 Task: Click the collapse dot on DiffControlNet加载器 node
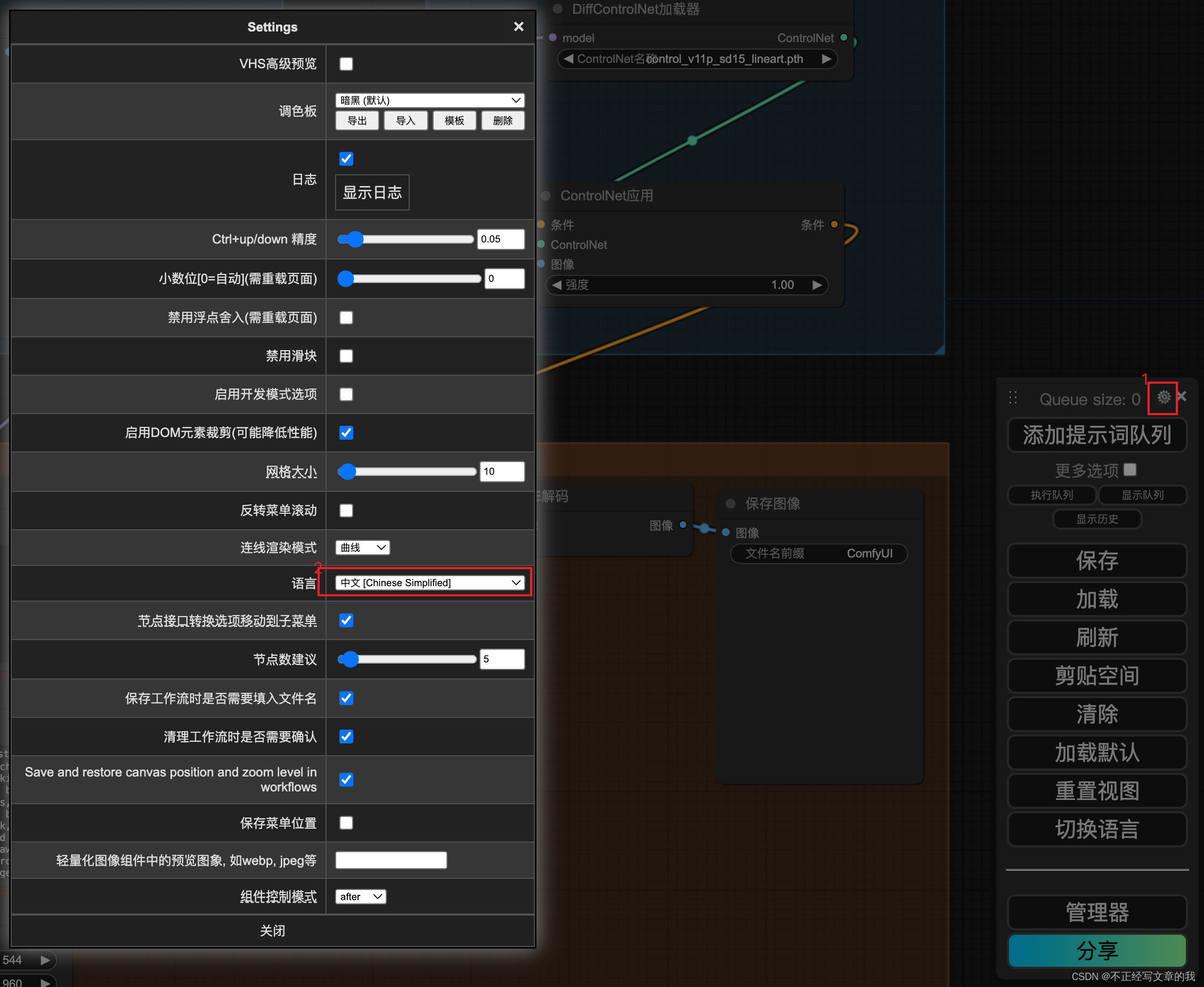pyautogui.click(x=557, y=9)
